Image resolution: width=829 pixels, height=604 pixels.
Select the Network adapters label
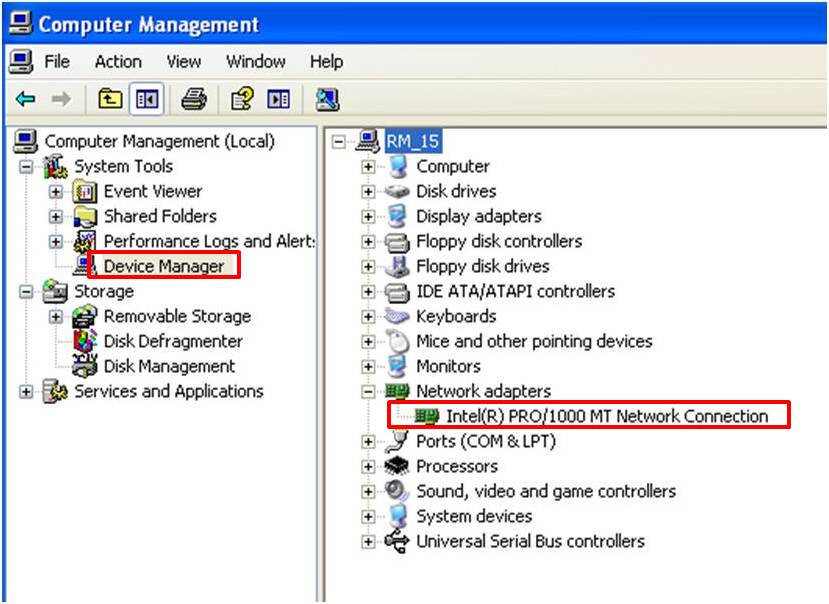(484, 391)
